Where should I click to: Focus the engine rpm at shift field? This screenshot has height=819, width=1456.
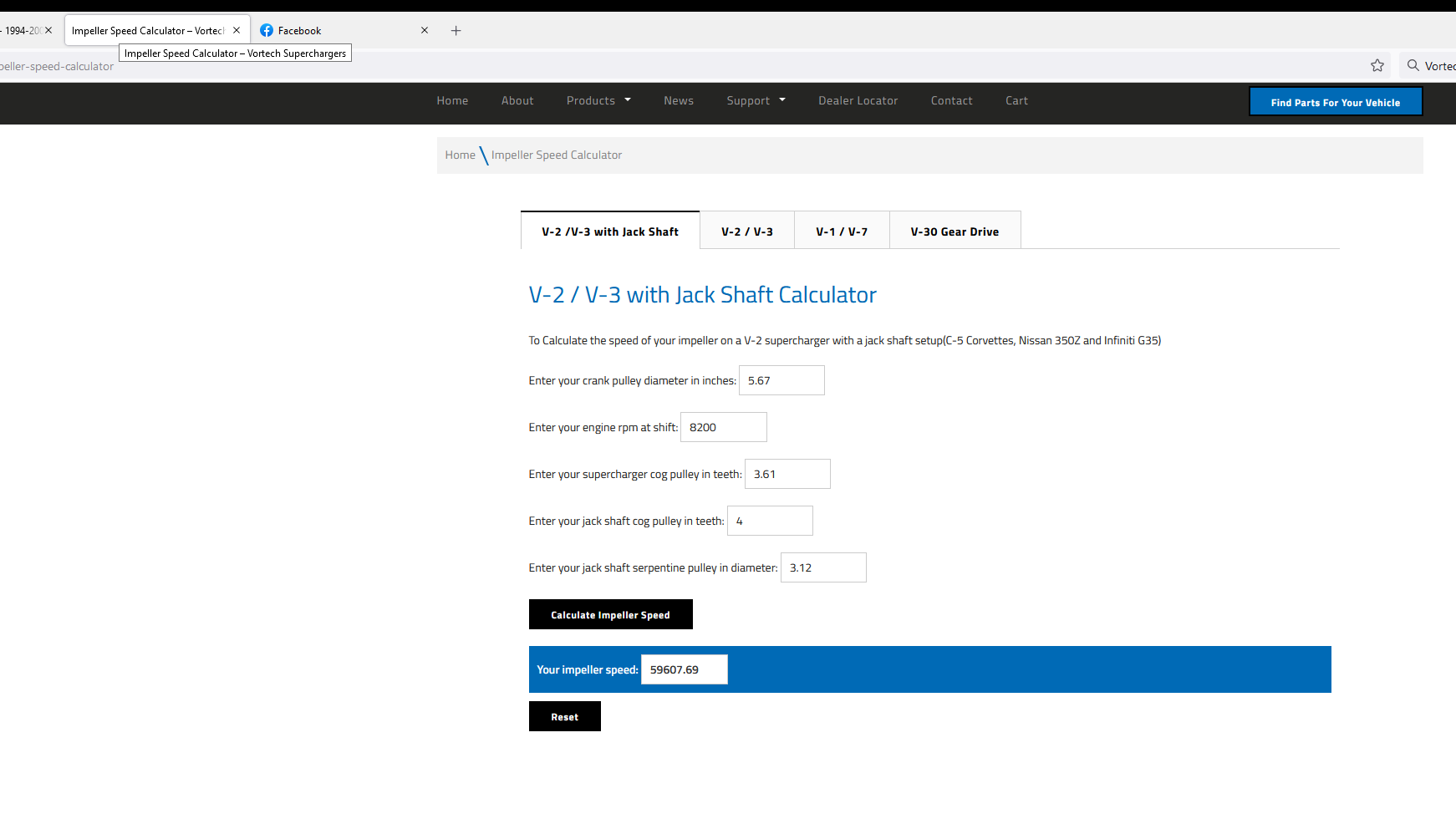[723, 427]
